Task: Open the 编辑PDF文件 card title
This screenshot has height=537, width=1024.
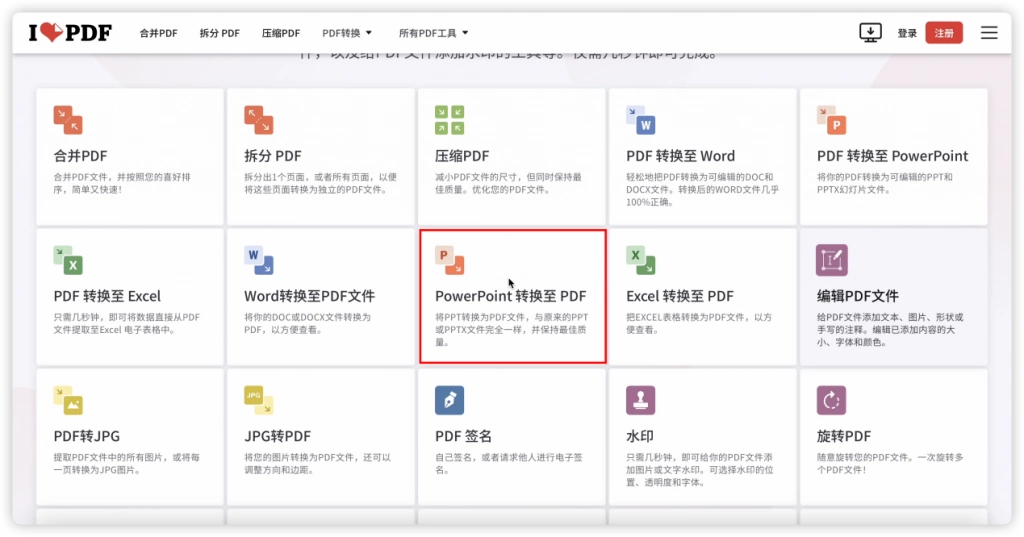Action: [x=857, y=296]
